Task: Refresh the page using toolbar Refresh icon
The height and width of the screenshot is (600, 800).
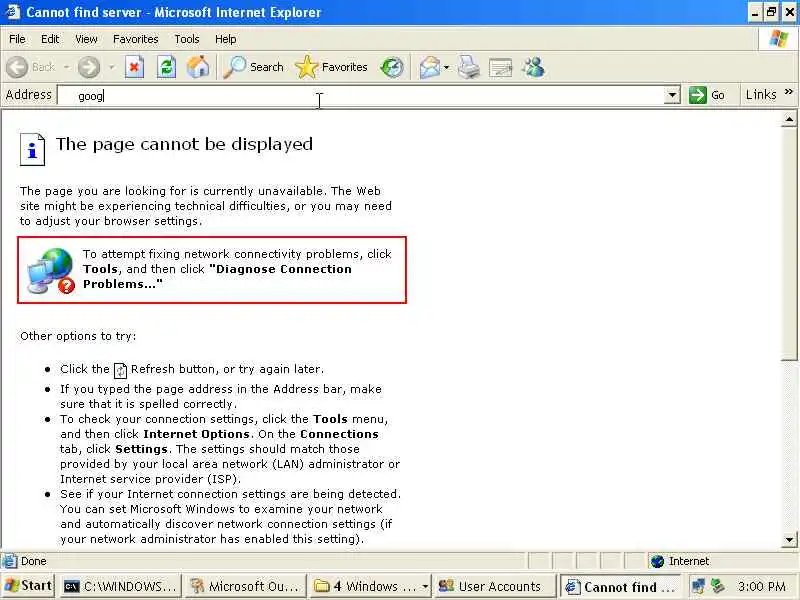Action: tap(166, 67)
